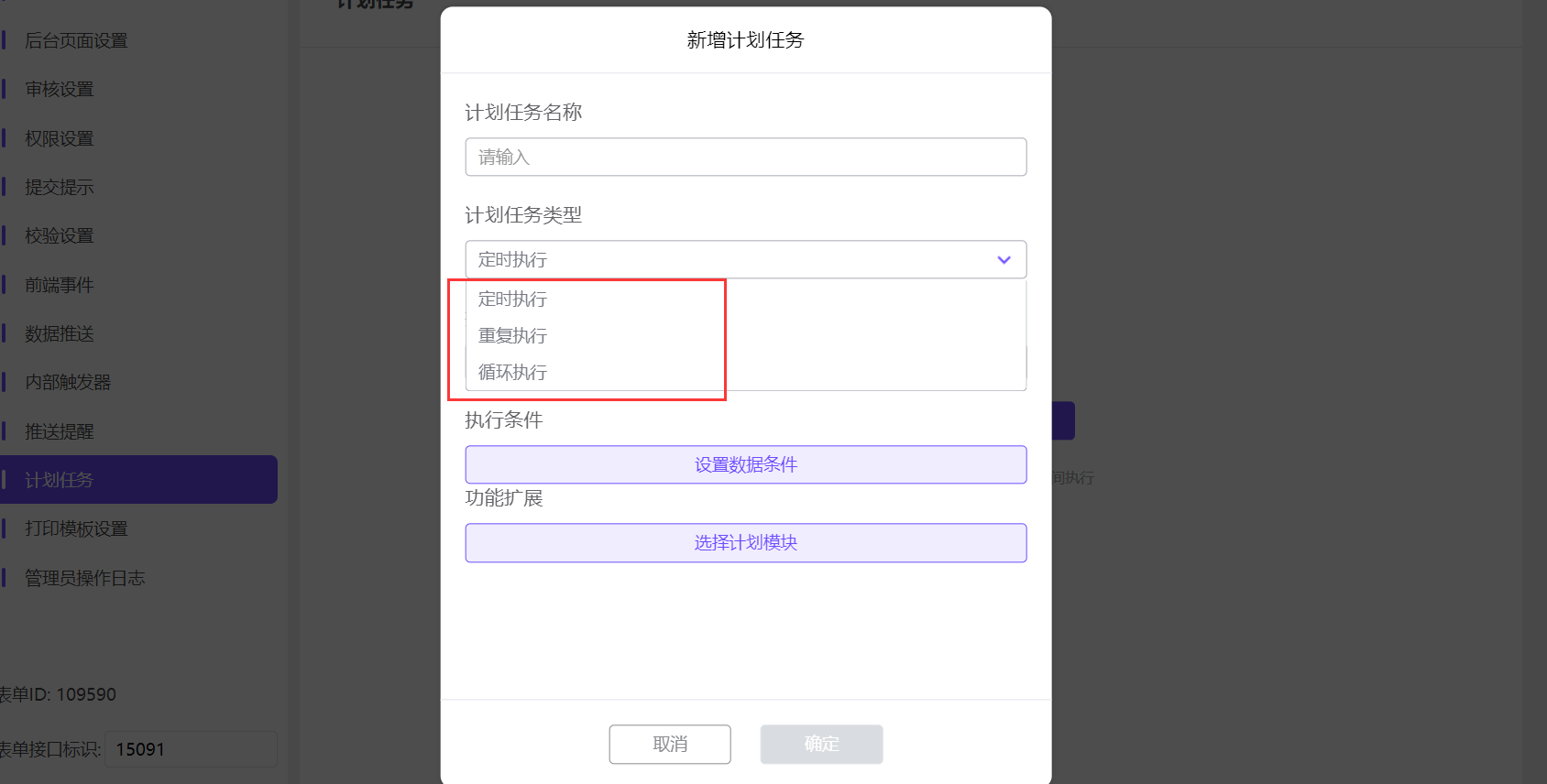Open 数据推送 sidebar menu item

[x=60, y=334]
